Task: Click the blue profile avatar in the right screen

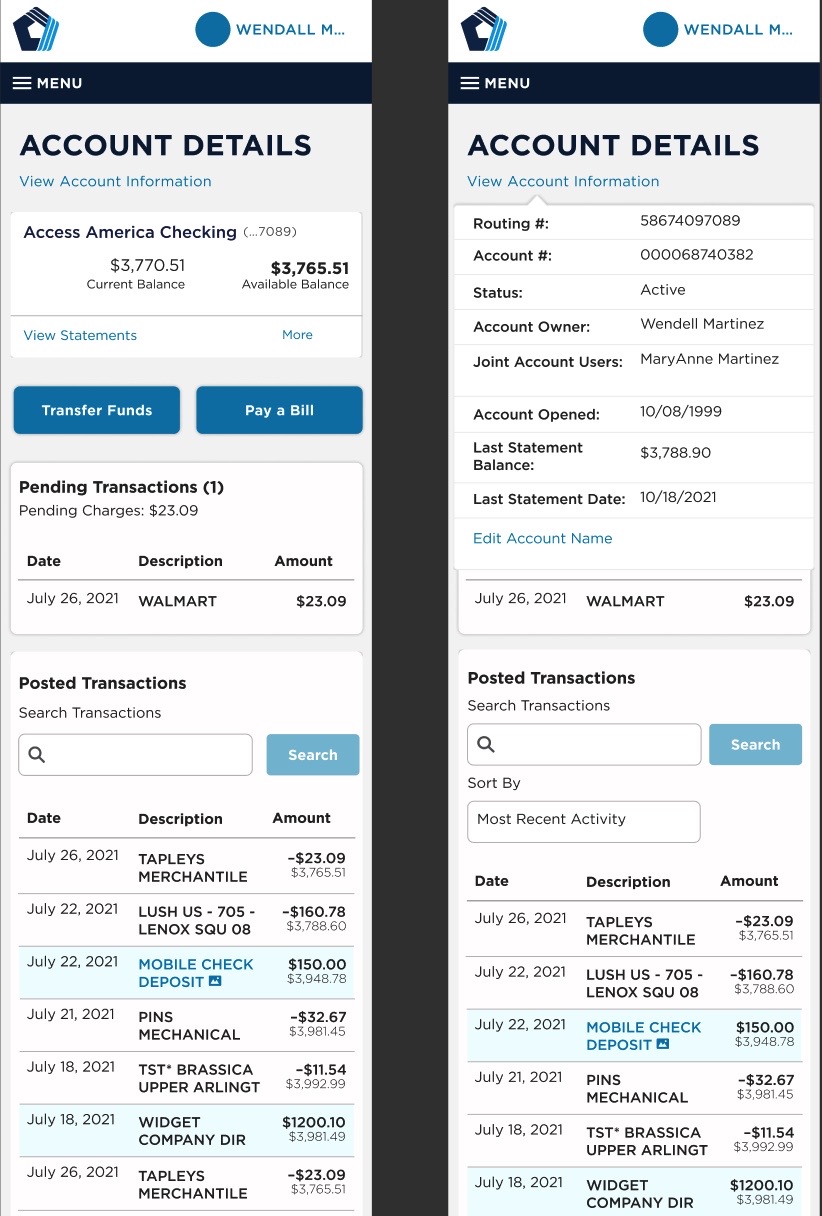Action: coord(661,30)
